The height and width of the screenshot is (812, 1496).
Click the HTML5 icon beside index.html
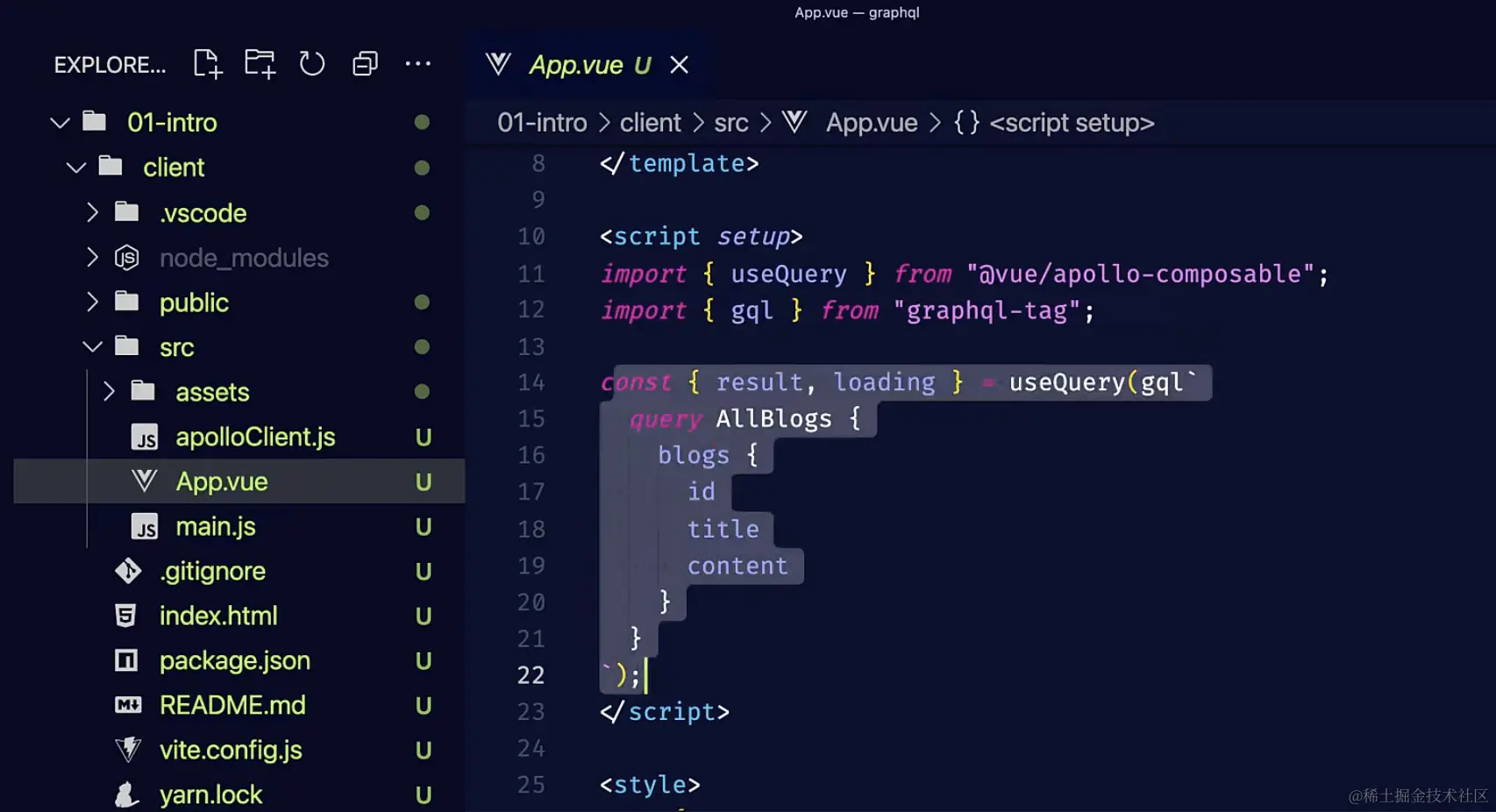tap(126, 616)
